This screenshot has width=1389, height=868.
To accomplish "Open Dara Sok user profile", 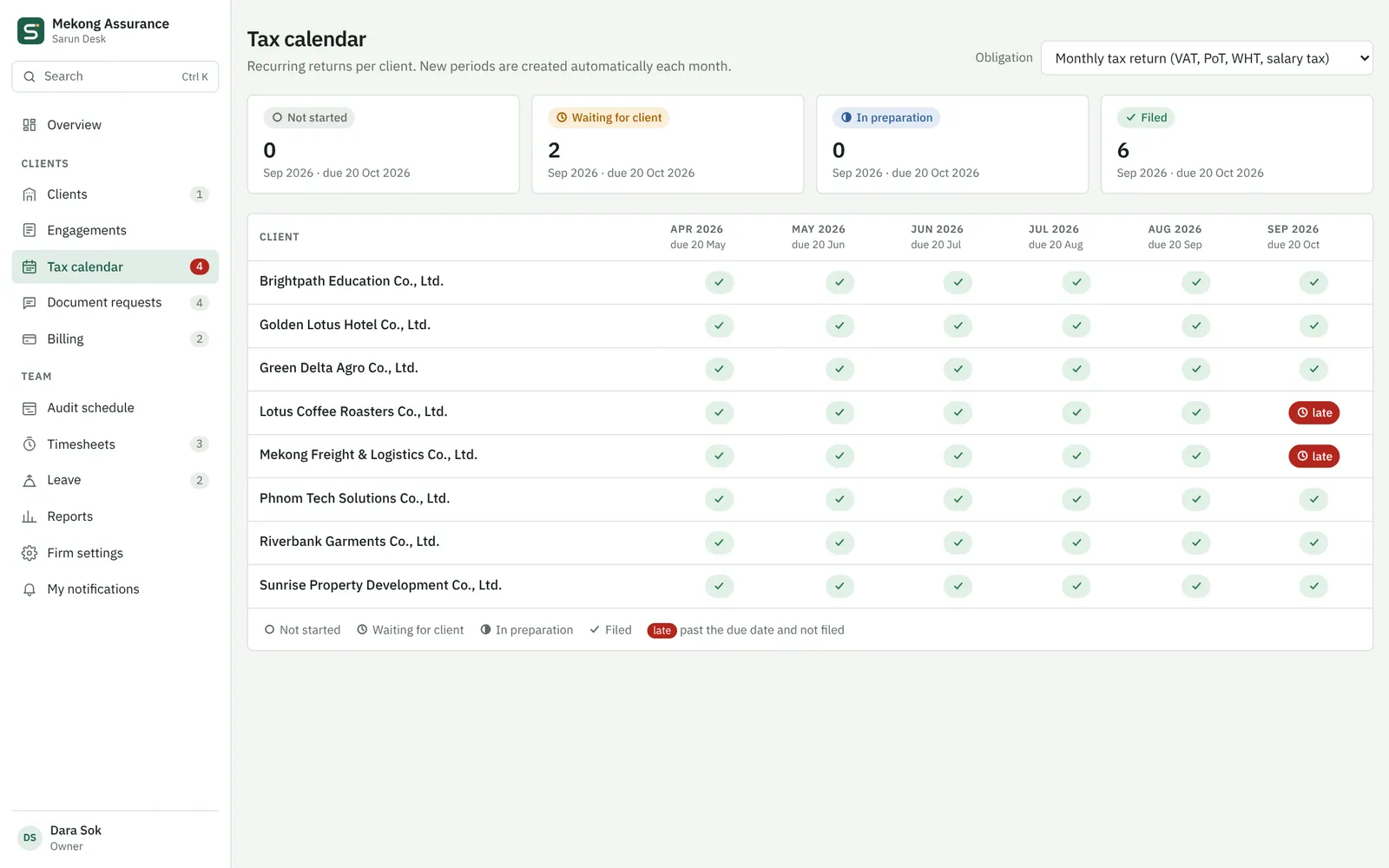I will 115,838.
